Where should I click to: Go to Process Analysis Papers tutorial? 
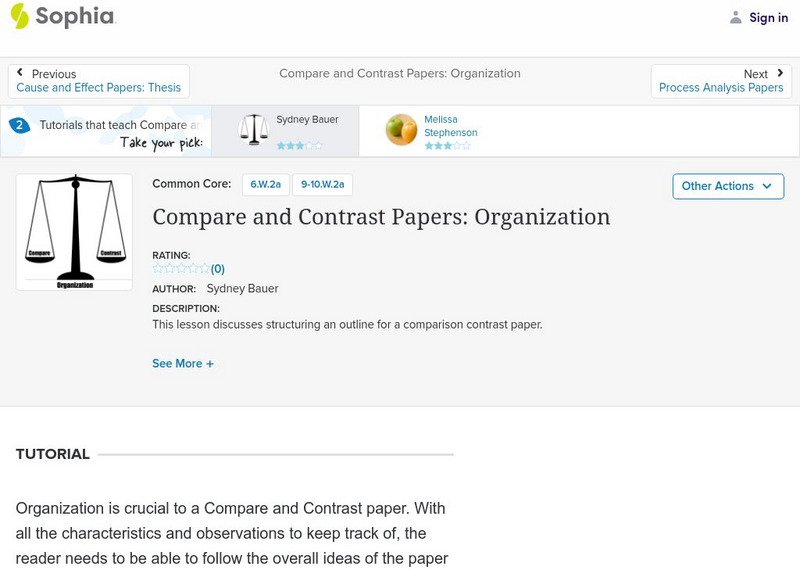tap(721, 88)
